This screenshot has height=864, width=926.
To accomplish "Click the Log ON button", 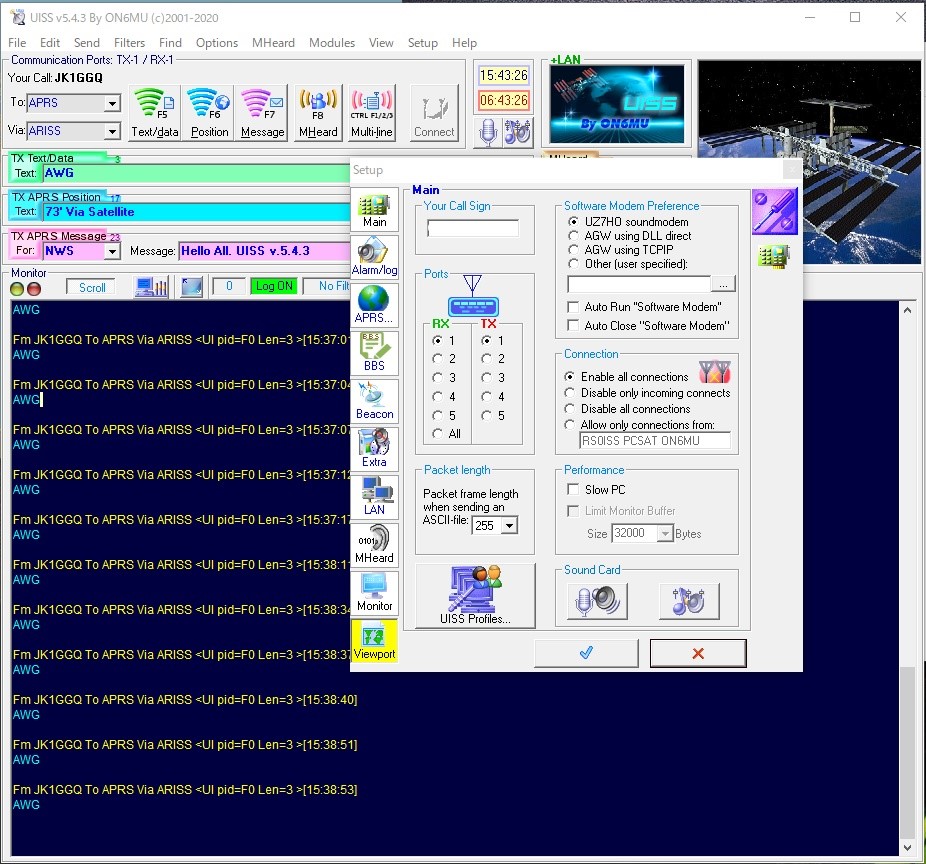I will (x=273, y=287).
